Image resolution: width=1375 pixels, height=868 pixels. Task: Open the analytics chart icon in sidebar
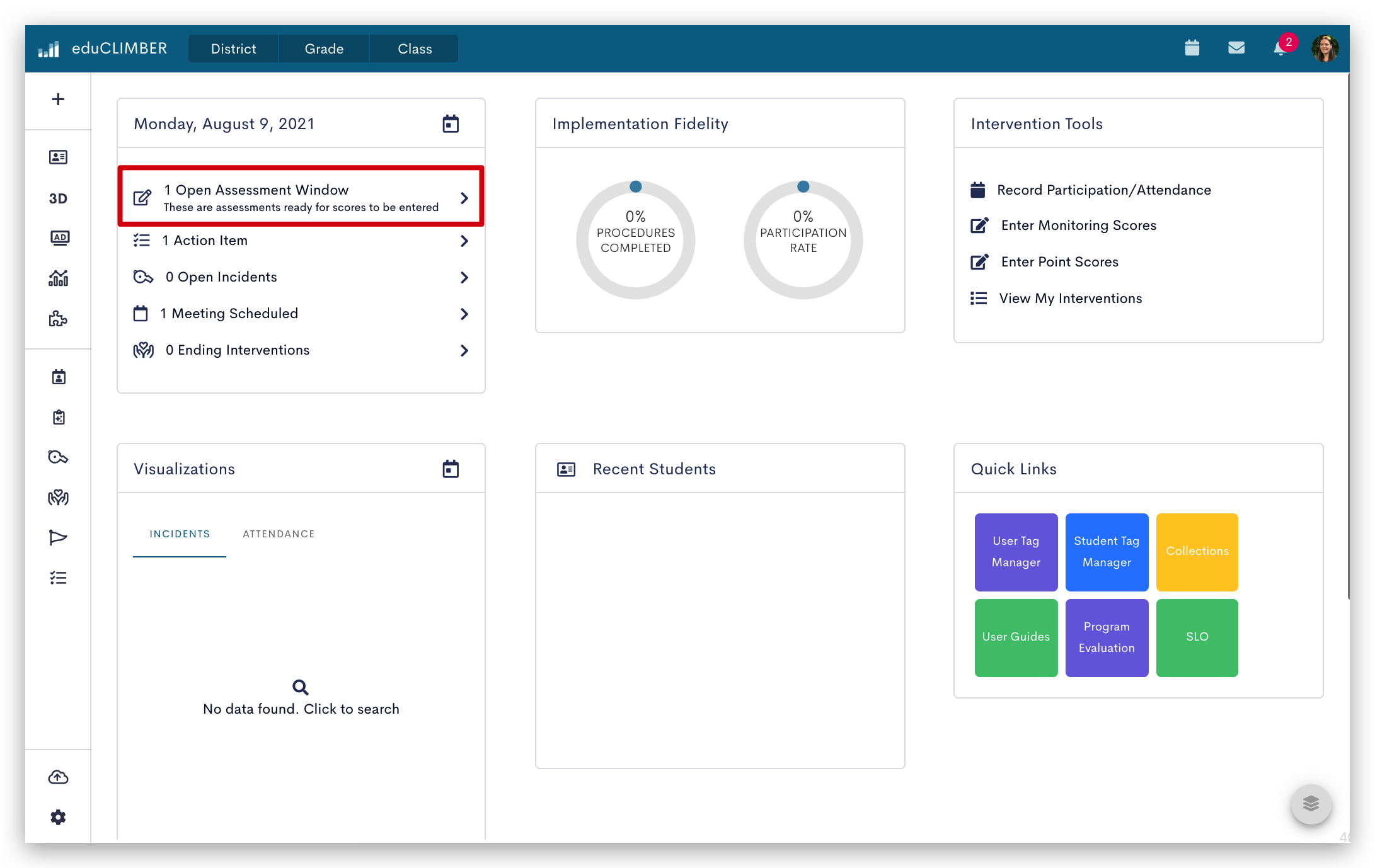coord(58,278)
